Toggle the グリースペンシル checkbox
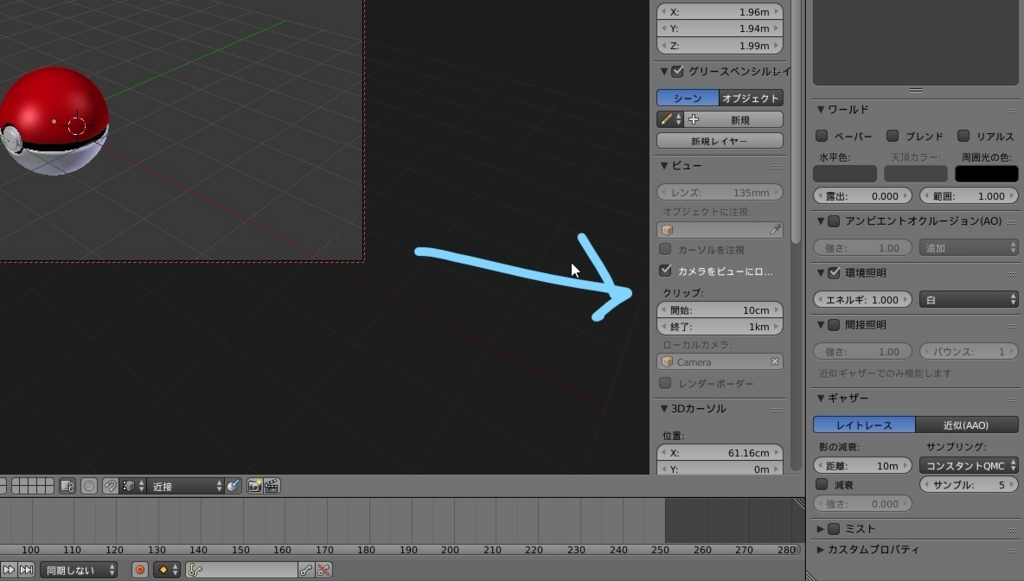The image size is (1024, 581). click(x=677, y=71)
